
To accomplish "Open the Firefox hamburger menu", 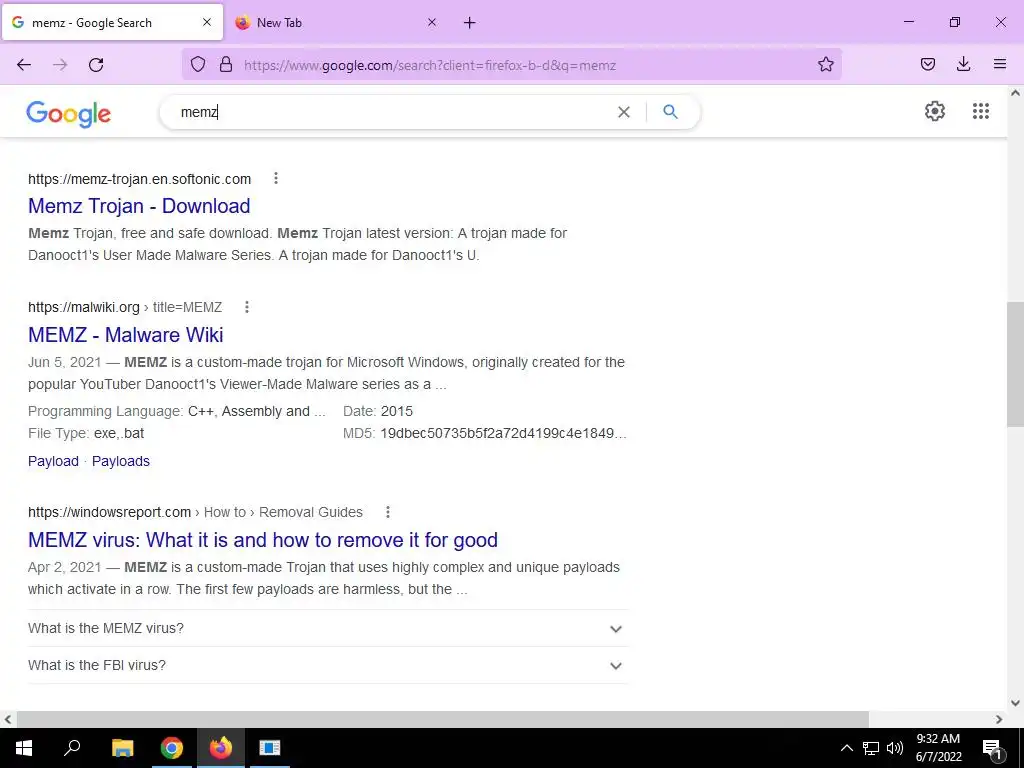I will click(1000, 64).
